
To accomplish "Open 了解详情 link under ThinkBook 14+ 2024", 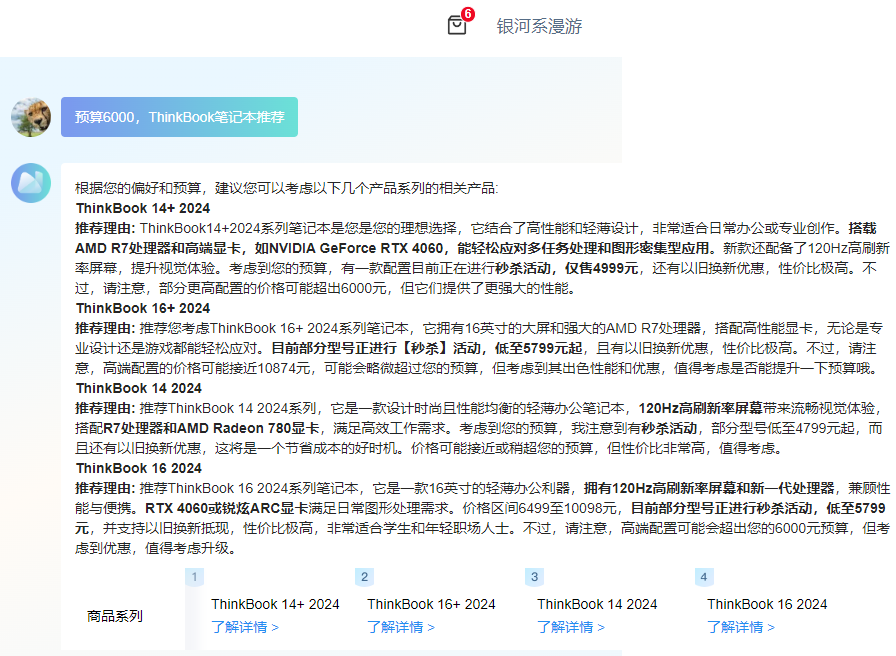I will (245, 627).
